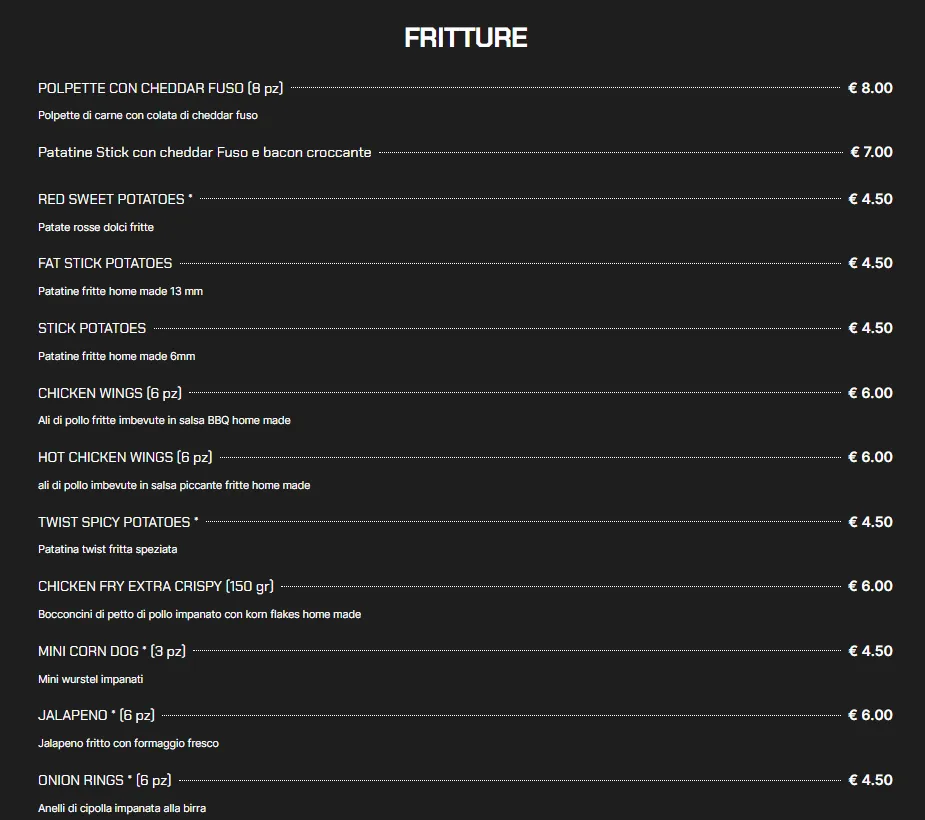The height and width of the screenshot is (820, 925).
Task: Click 'Patatine fritte home made 6mm' description
Action: tap(116, 356)
